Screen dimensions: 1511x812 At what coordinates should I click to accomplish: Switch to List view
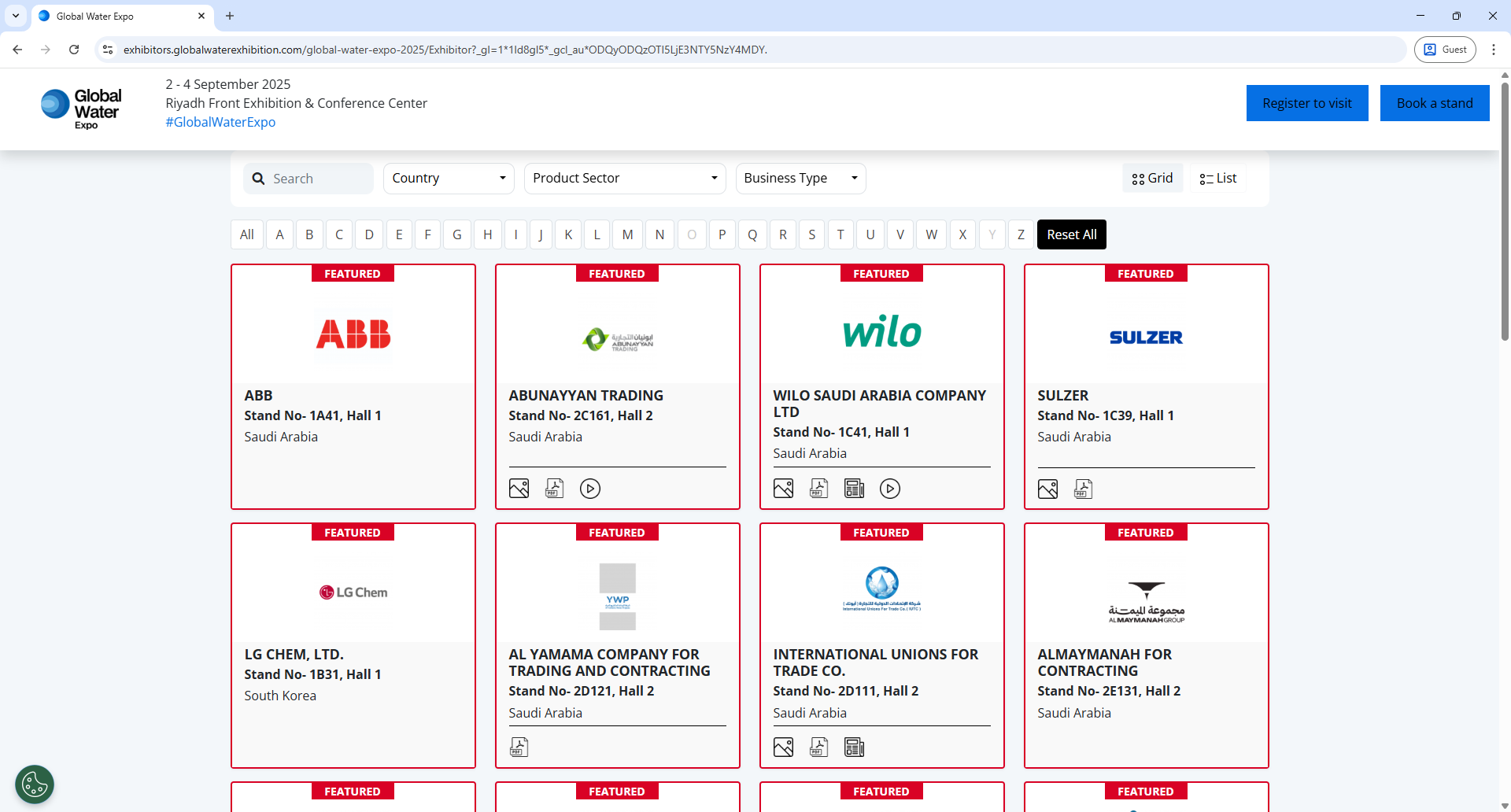click(1217, 178)
